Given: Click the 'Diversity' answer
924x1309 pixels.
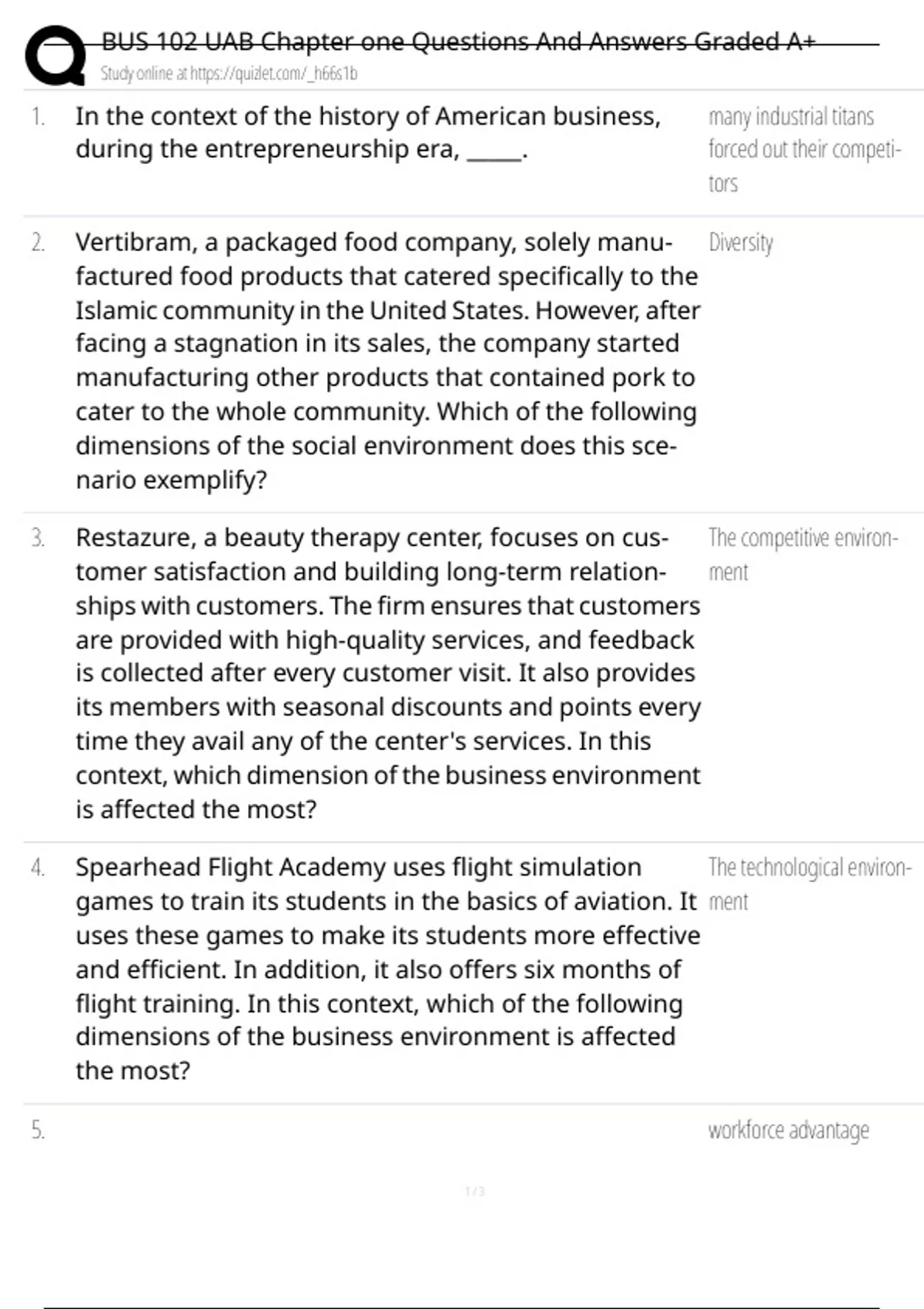Looking at the screenshot, I should tap(740, 243).
